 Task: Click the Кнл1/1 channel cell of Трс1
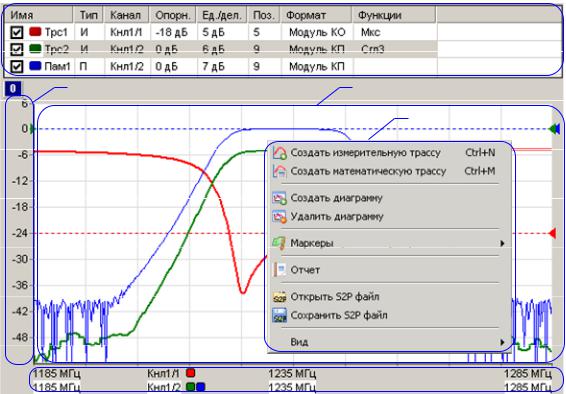coord(126,32)
